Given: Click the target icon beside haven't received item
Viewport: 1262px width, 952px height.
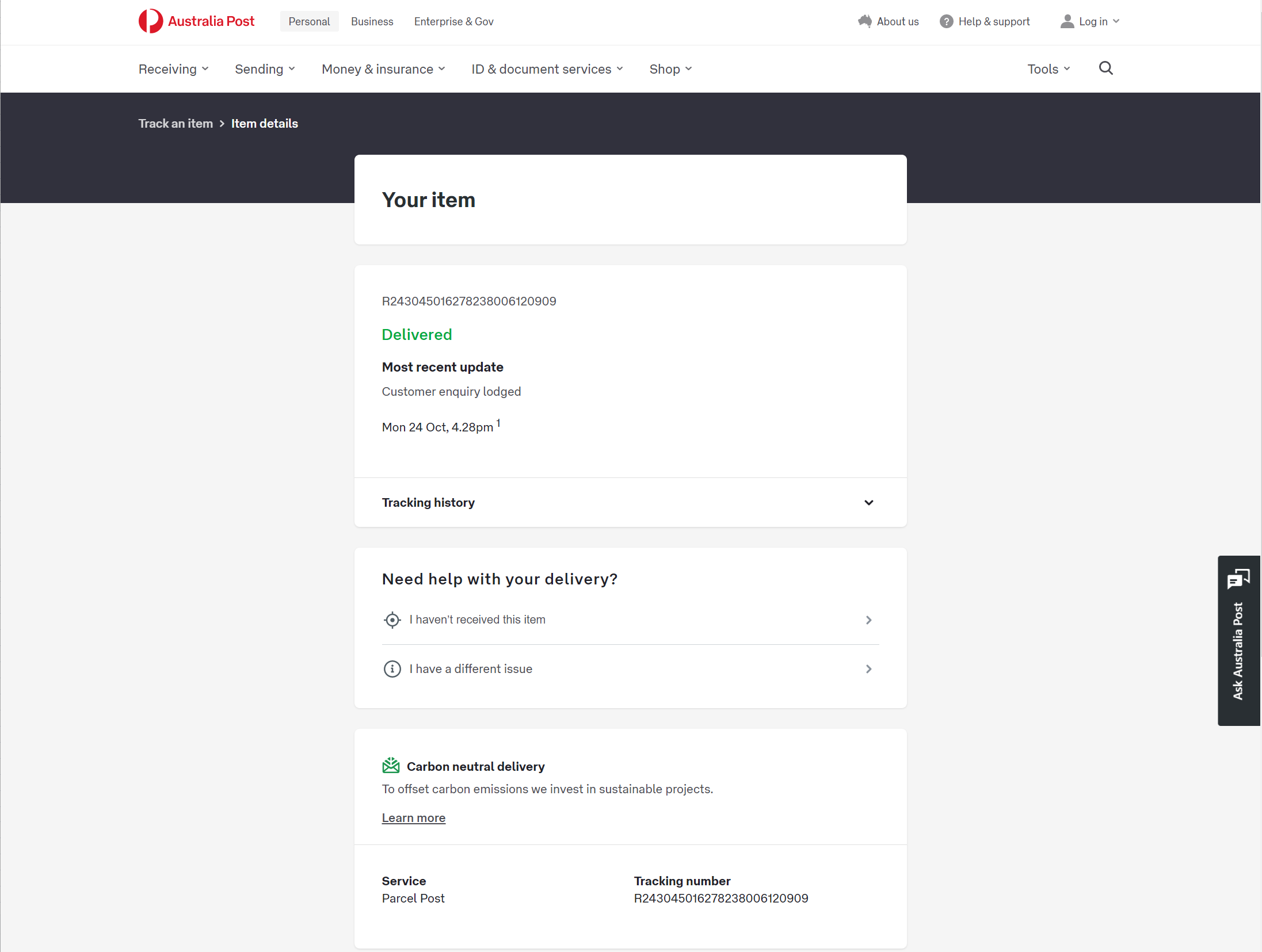Looking at the screenshot, I should click(392, 620).
